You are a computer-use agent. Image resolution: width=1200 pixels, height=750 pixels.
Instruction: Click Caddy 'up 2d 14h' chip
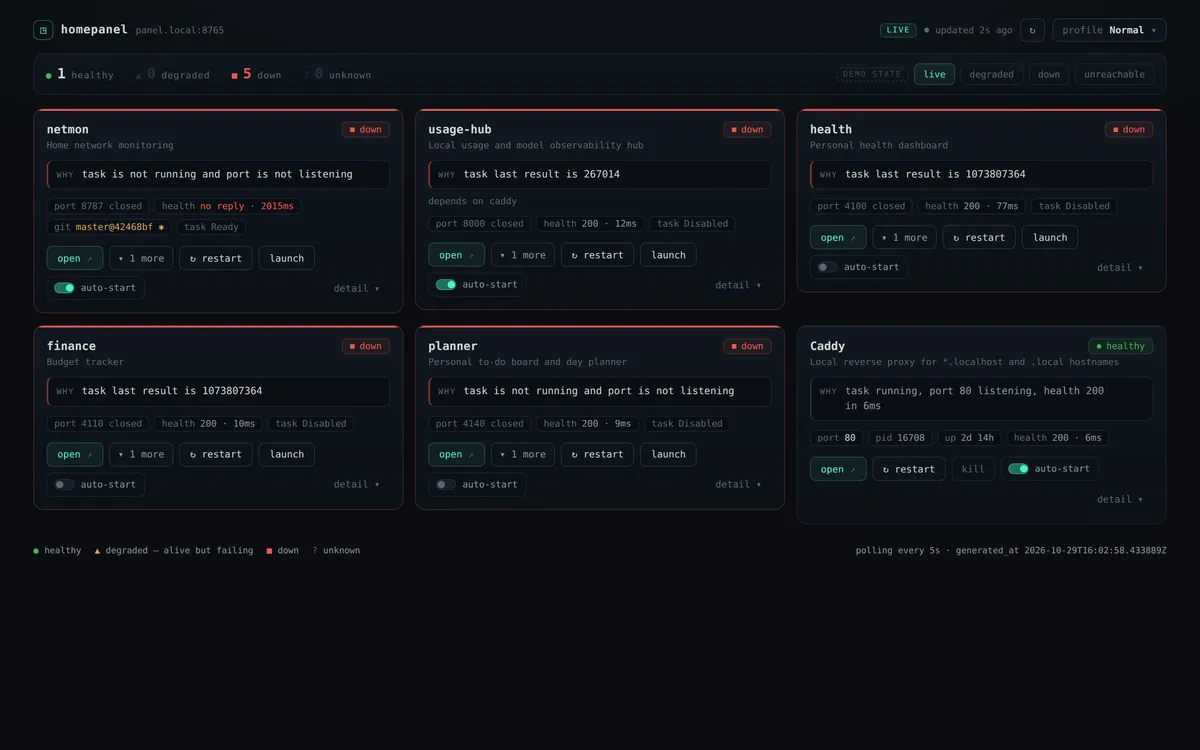970,438
